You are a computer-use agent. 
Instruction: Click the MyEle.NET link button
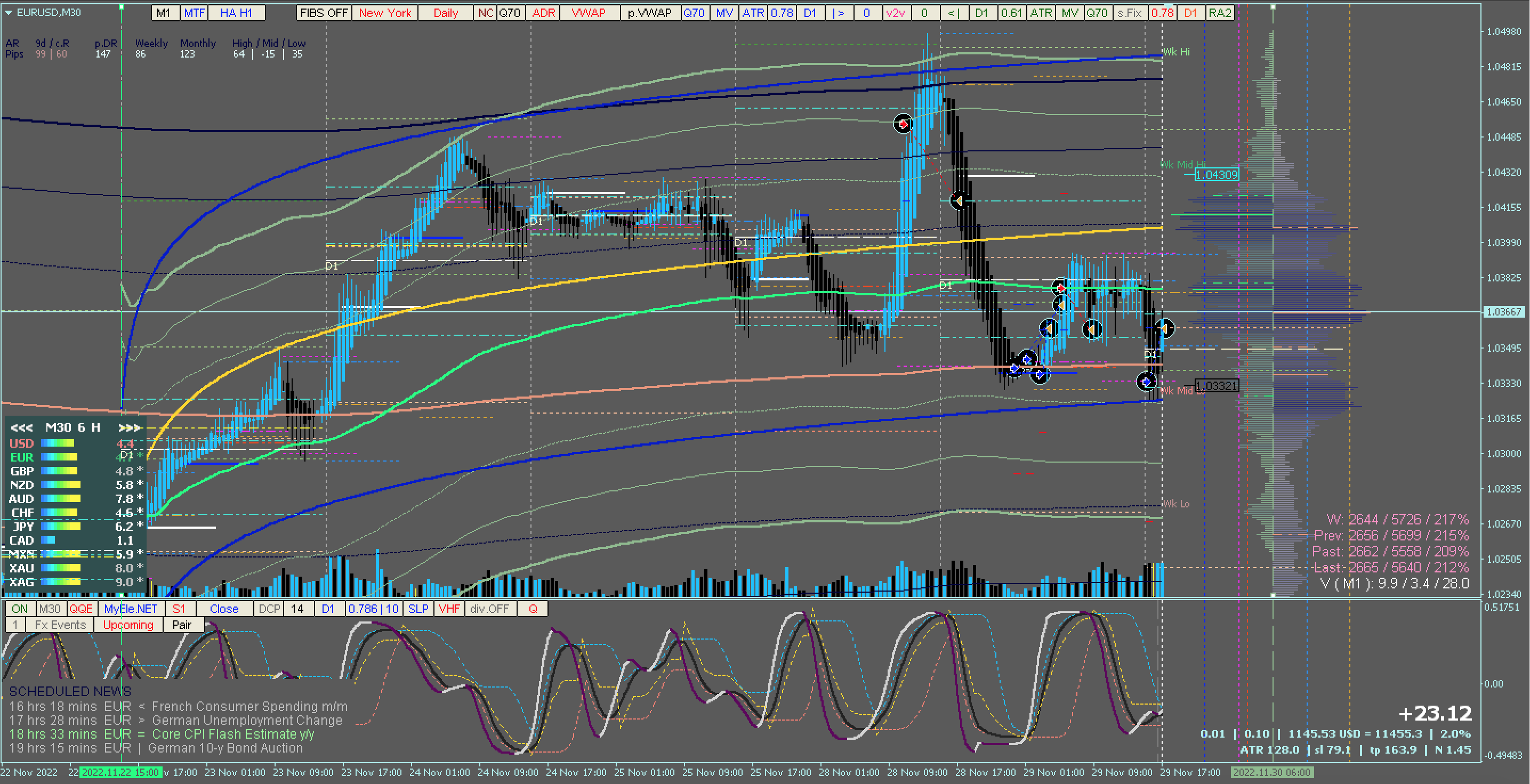[131, 609]
